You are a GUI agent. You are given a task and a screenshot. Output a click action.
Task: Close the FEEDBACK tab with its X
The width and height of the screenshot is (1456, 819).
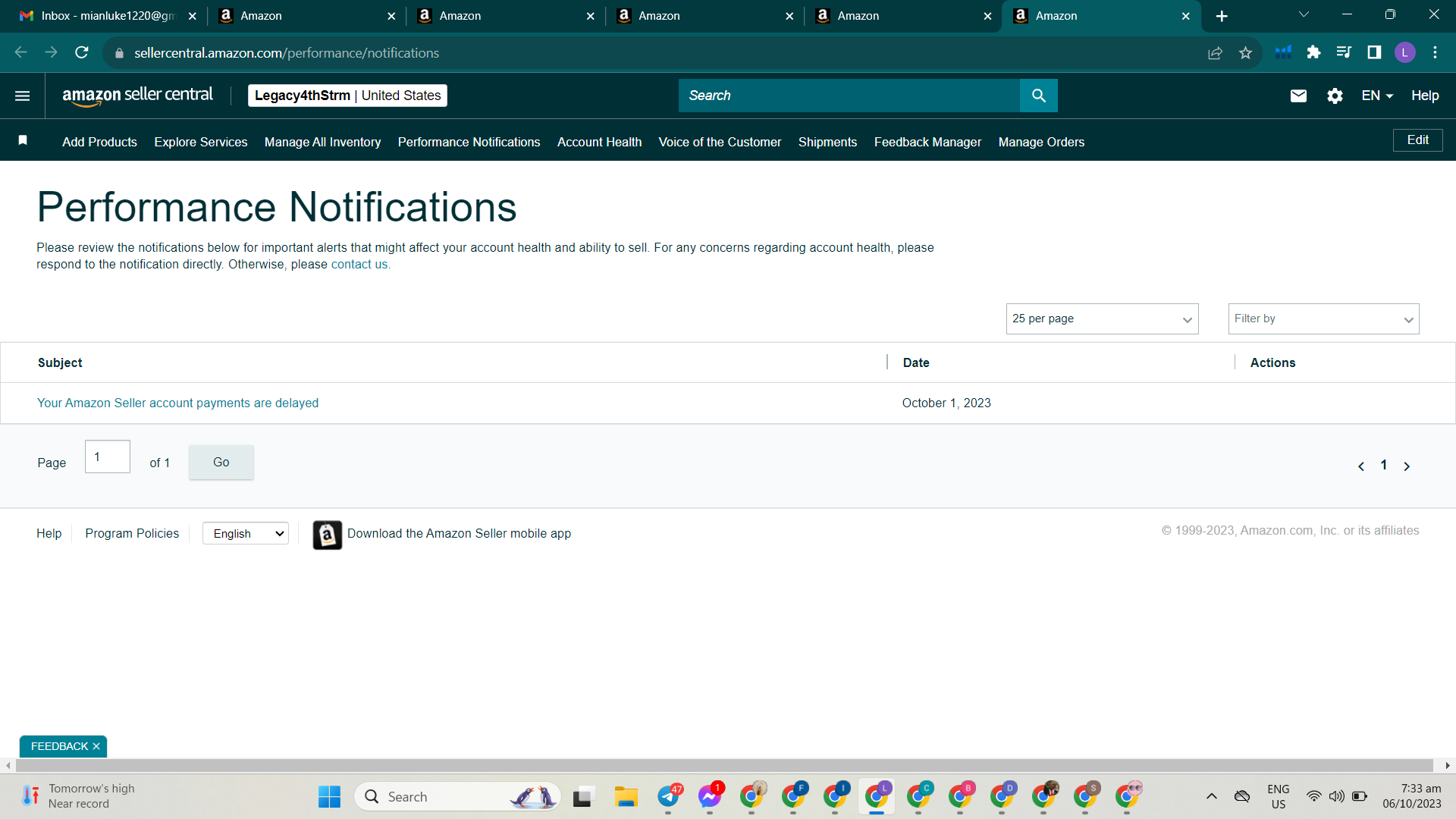96,746
